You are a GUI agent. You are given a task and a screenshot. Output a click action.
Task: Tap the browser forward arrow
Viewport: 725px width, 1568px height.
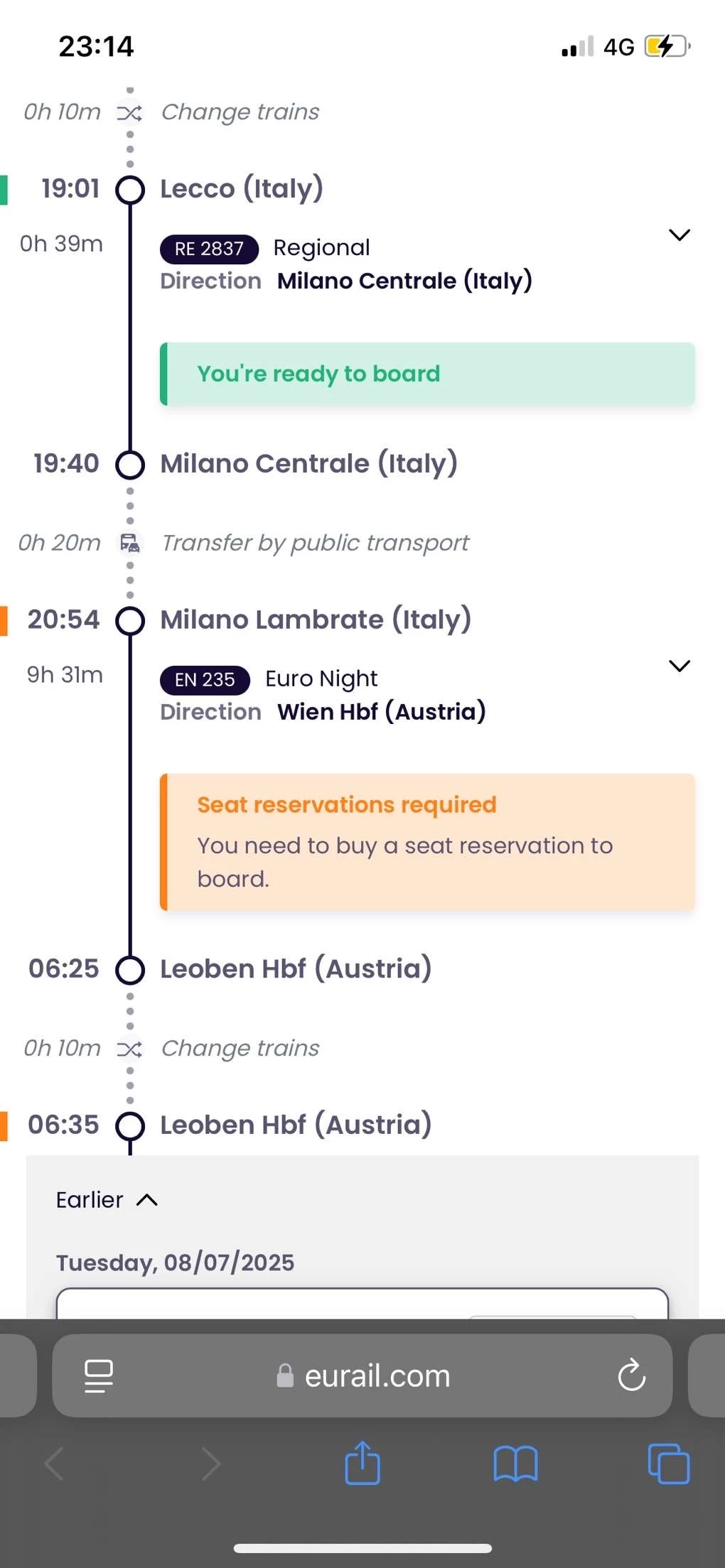tap(210, 1463)
